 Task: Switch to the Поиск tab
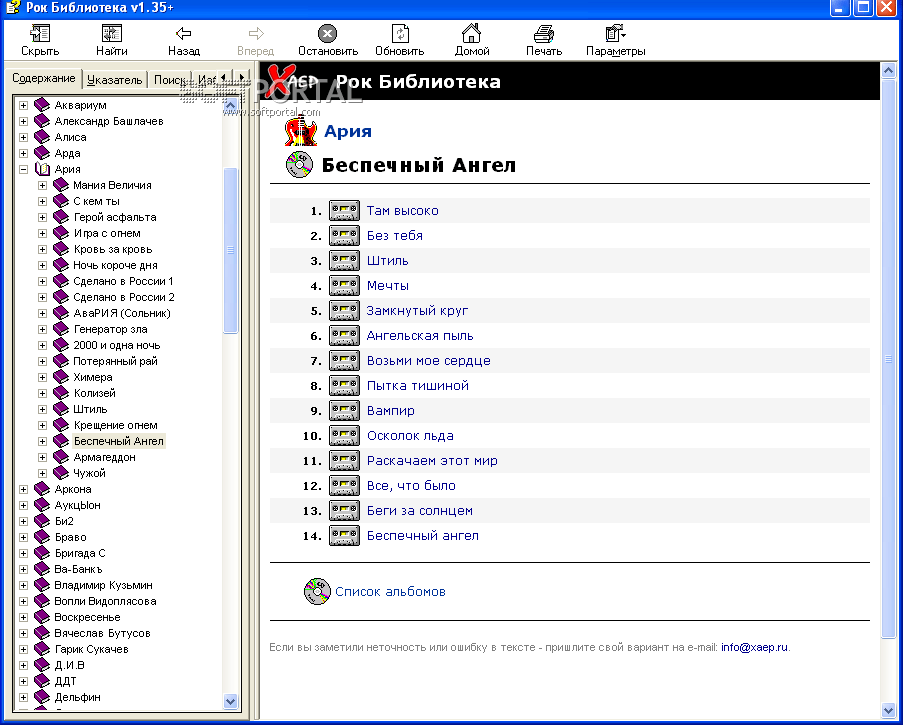click(169, 80)
